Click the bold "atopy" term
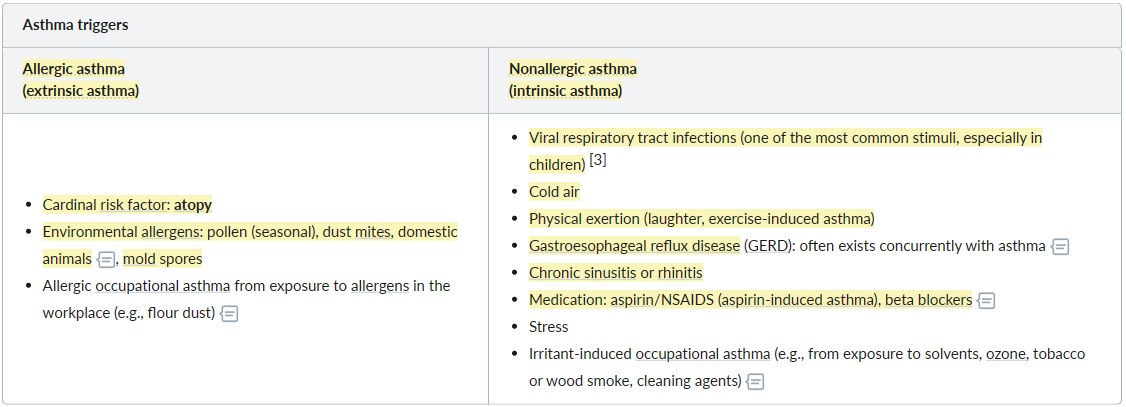This screenshot has height=407, width=1126. pyautogui.click(x=192, y=205)
